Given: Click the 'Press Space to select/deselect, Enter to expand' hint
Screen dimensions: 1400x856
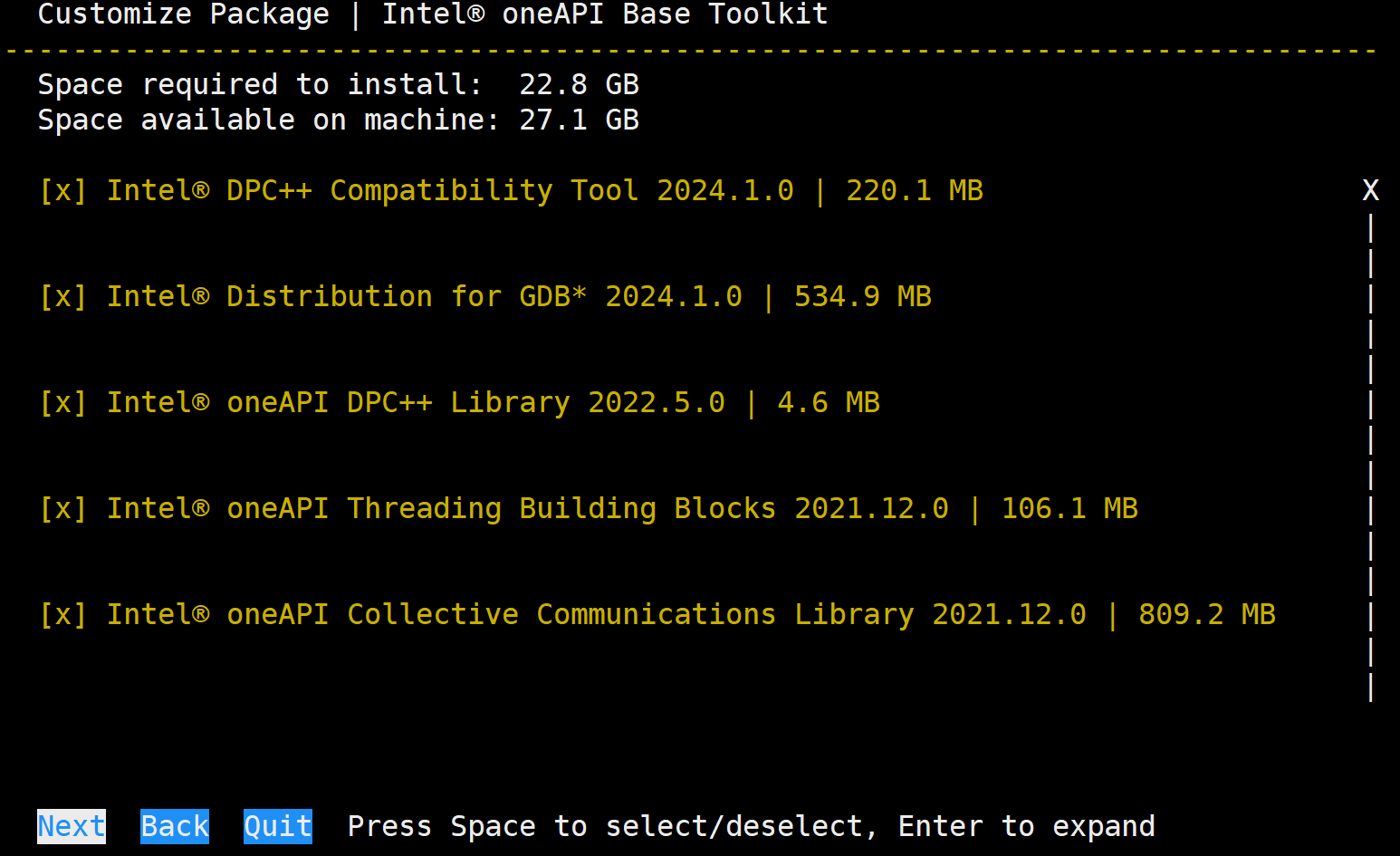Looking at the screenshot, I should coord(752,826).
